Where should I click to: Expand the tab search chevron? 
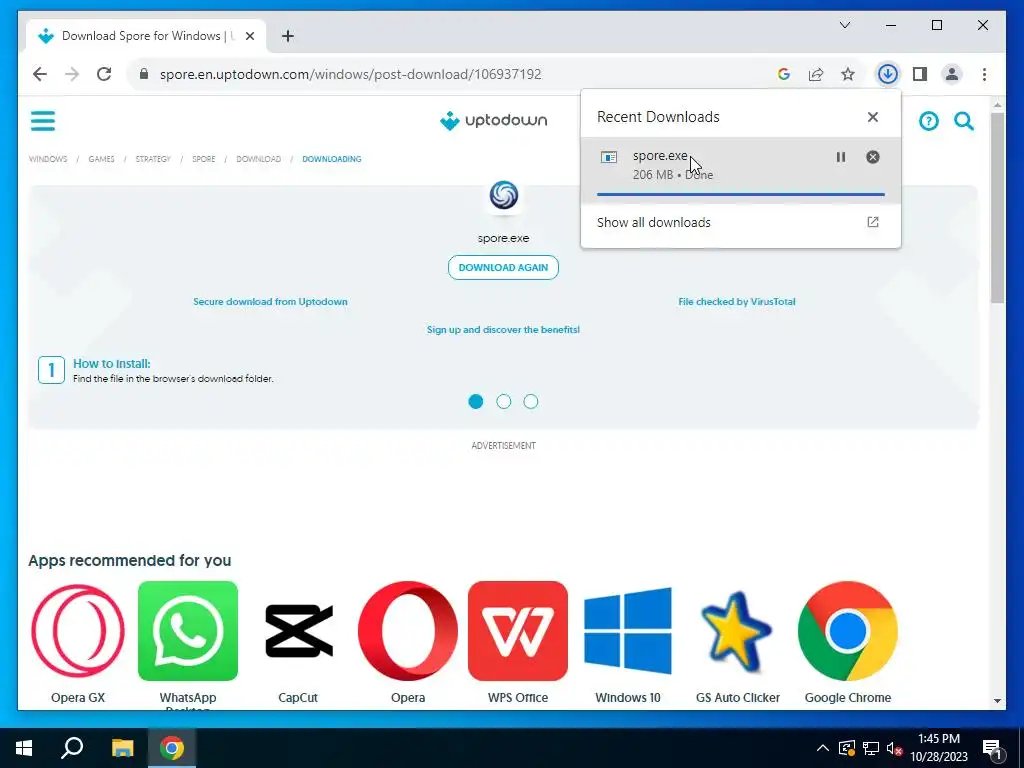[x=845, y=25]
